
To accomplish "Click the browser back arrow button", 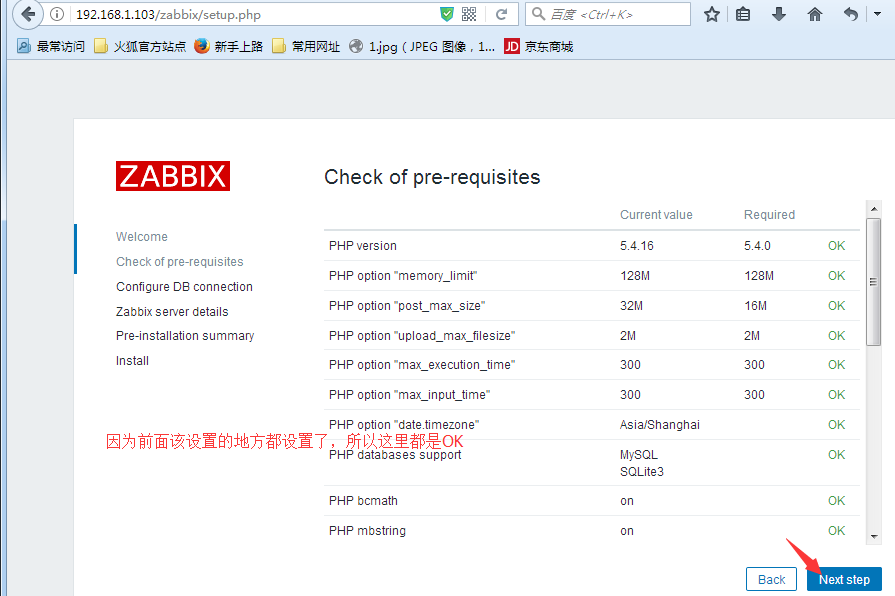I will click(x=27, y=15).
